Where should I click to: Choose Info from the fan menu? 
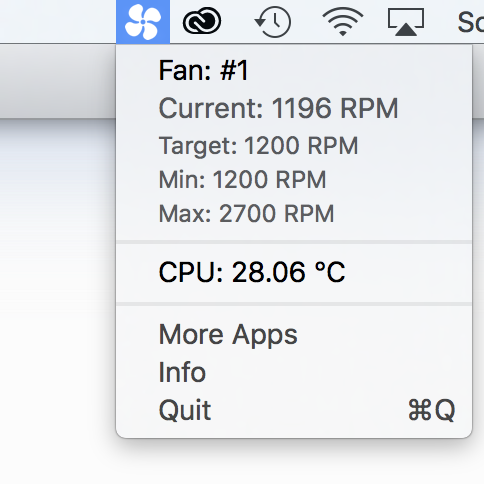[x=294, y=372]
